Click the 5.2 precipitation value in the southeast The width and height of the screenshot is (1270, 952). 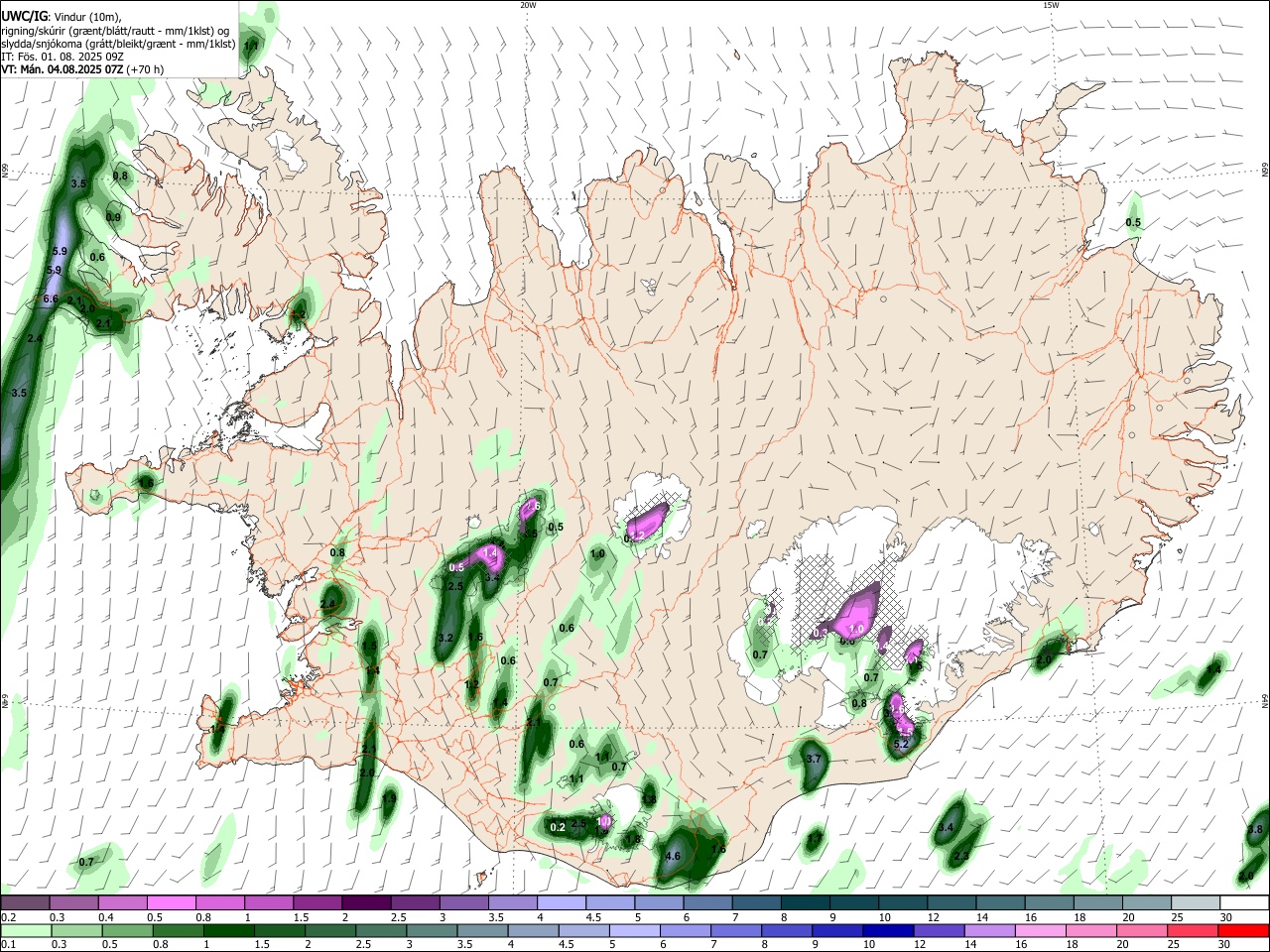point(901,744)
